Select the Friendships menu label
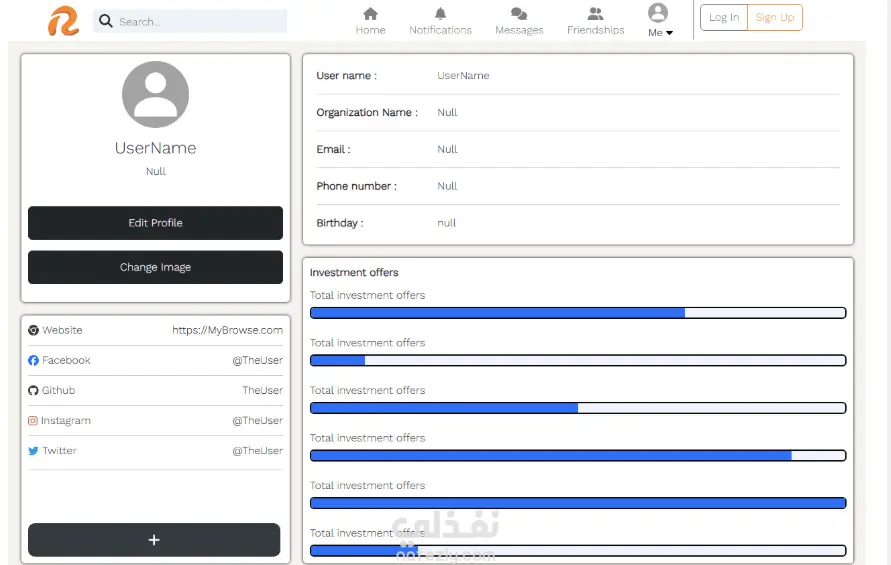 point(595,30)
